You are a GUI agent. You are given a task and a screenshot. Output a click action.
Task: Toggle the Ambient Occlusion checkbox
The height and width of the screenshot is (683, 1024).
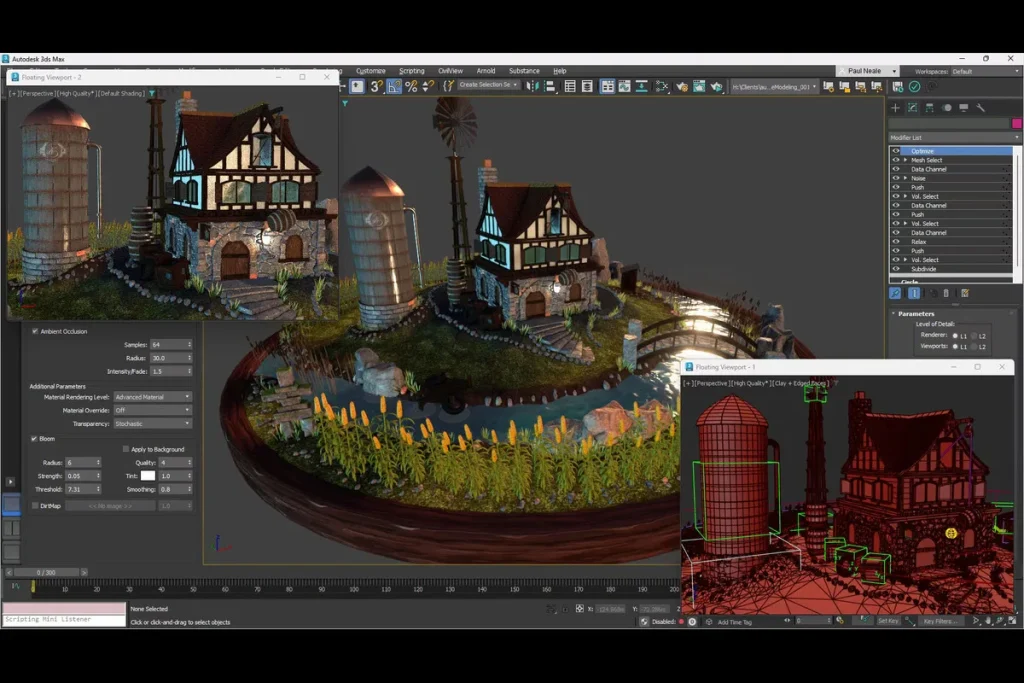coord(35,331)
